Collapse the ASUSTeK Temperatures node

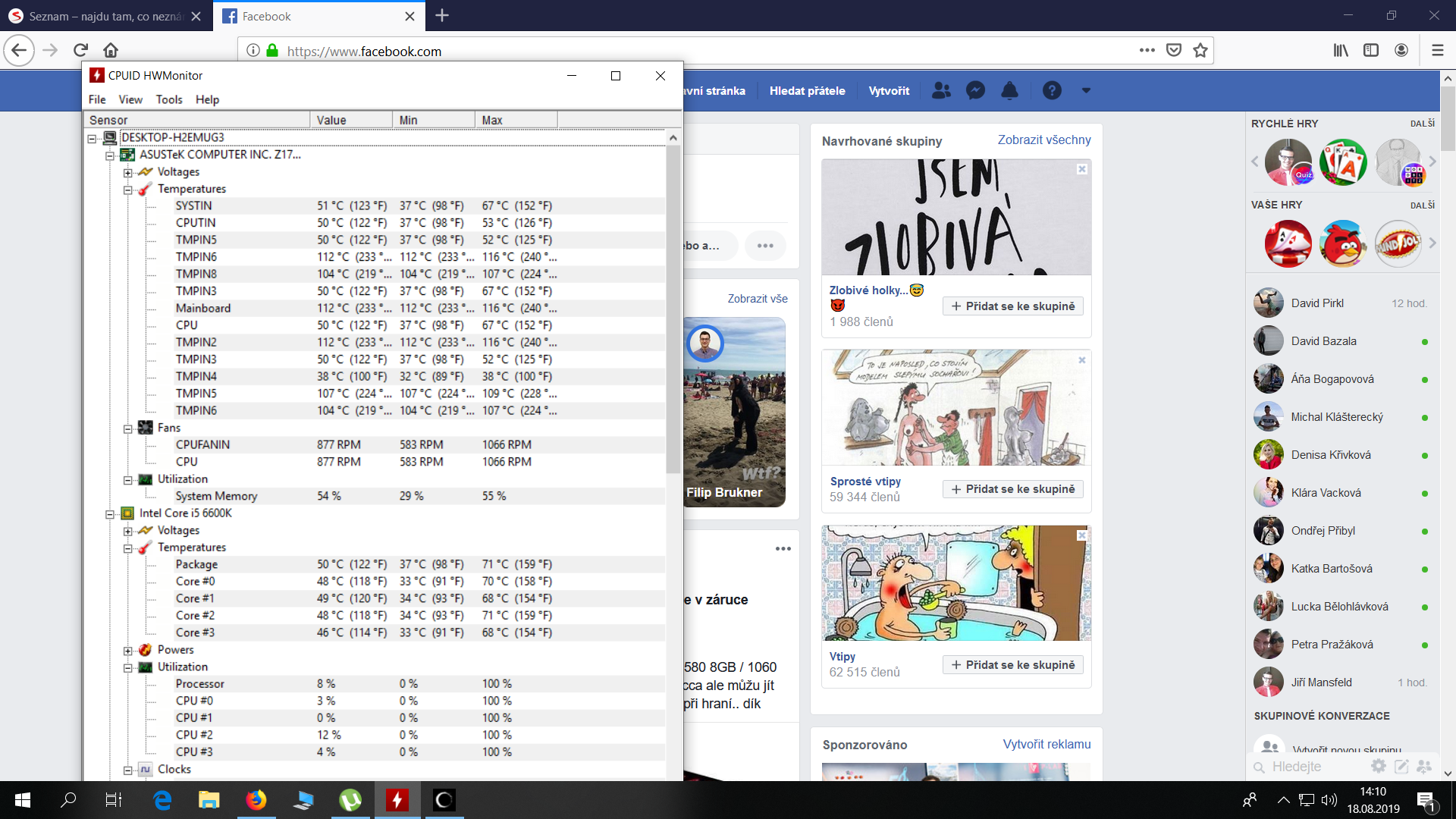(128, 190)
